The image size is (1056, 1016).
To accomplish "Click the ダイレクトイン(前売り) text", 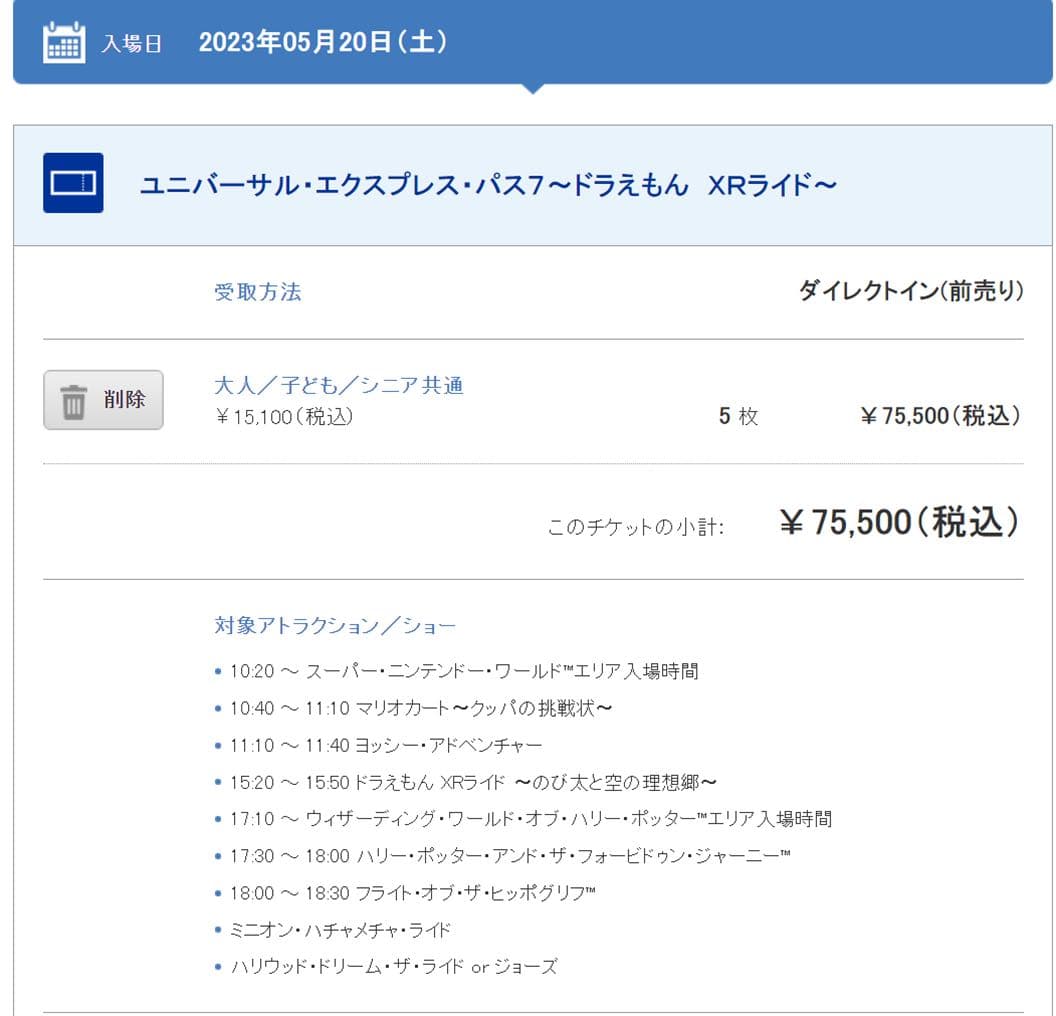I will click(x=911, y=291).
